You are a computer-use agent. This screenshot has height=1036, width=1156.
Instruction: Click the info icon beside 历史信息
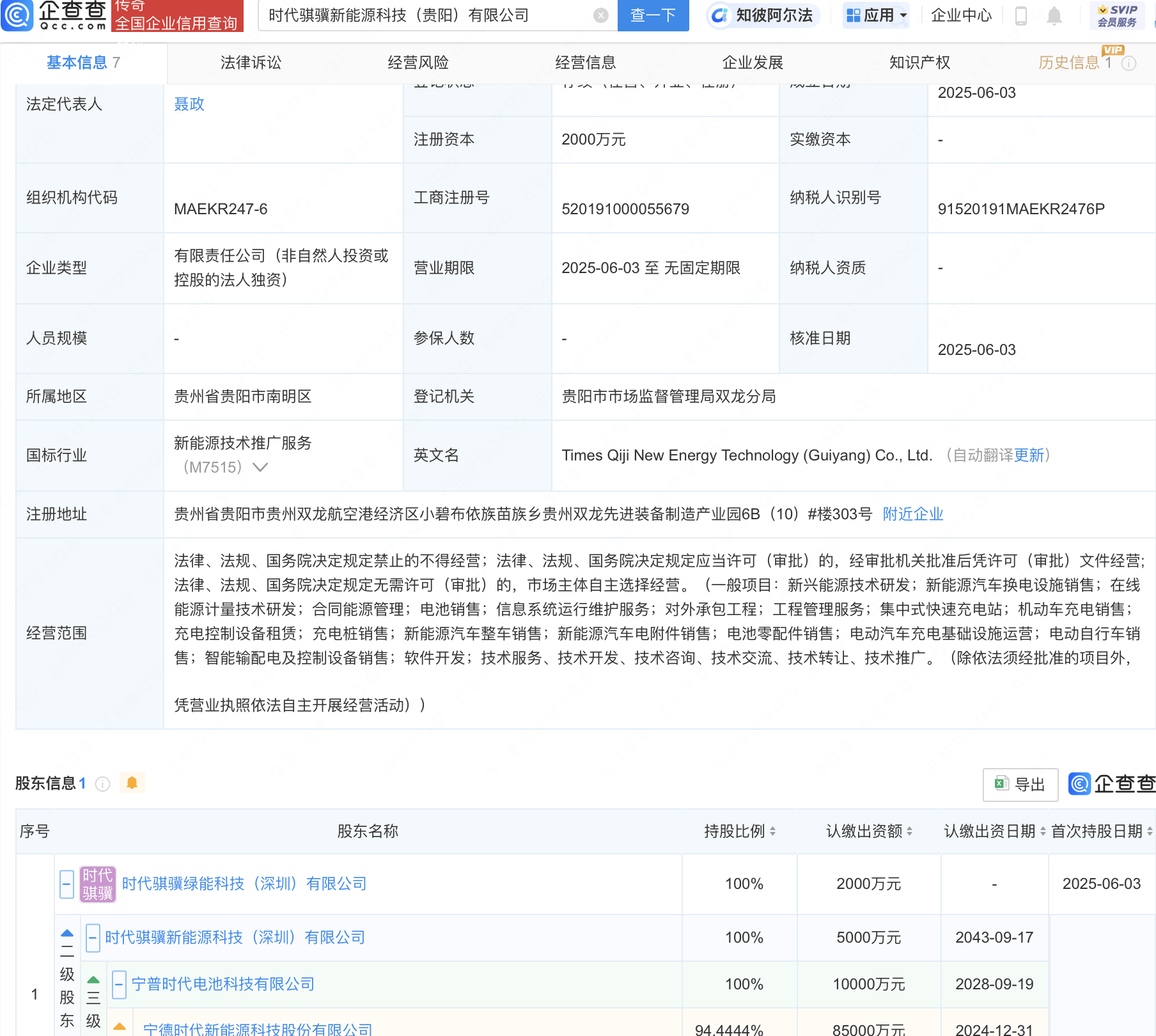point(1129,63)
